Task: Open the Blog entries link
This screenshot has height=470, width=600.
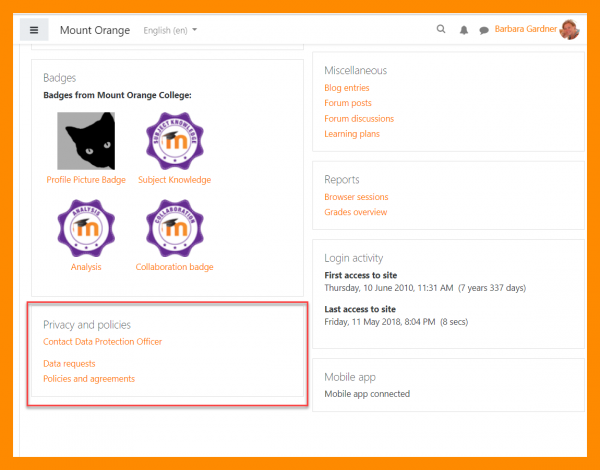Action: [346, 88]
